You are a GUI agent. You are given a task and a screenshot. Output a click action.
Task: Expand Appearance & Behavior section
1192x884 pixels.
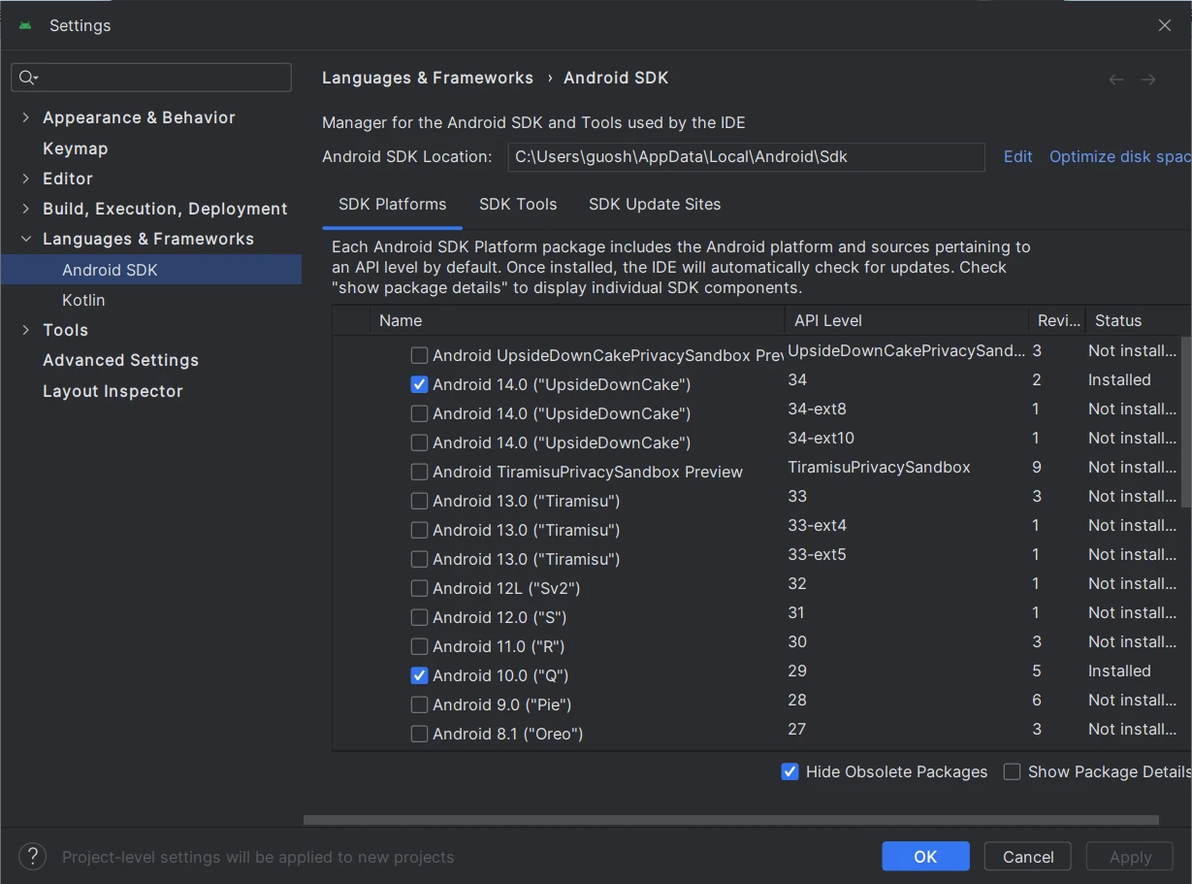click(26, 118)
